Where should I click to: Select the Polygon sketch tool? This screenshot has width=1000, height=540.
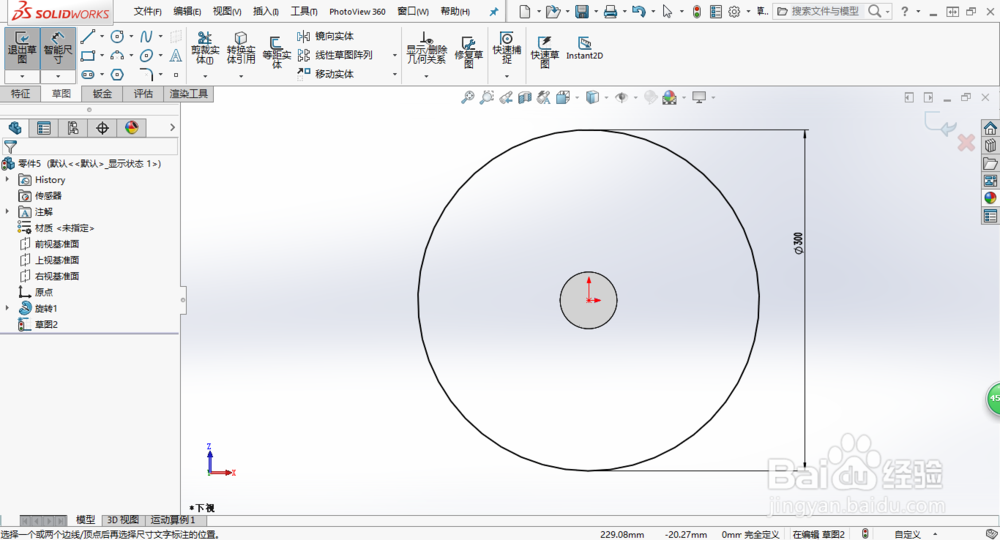click(117, 75)
